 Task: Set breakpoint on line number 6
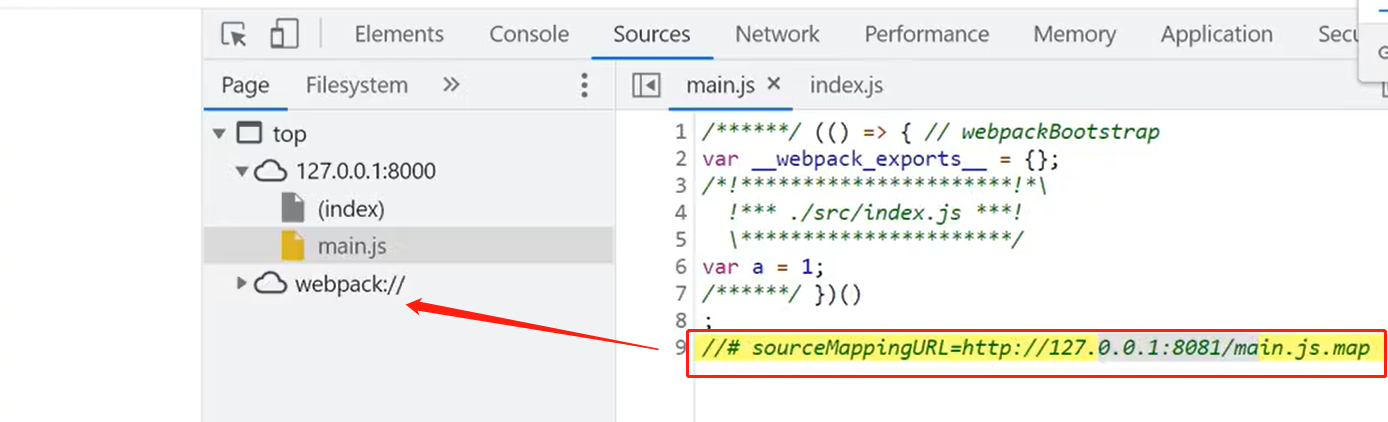coord(681,267)
